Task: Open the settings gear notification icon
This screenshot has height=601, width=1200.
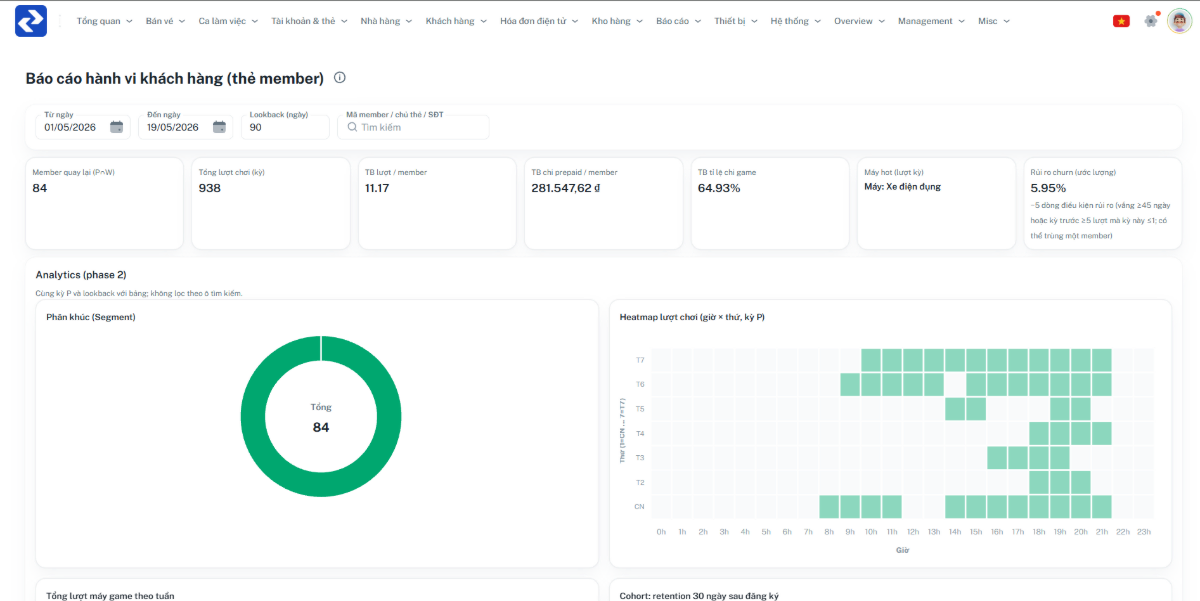Action: pyautogui.click(x=1150, y=20)
